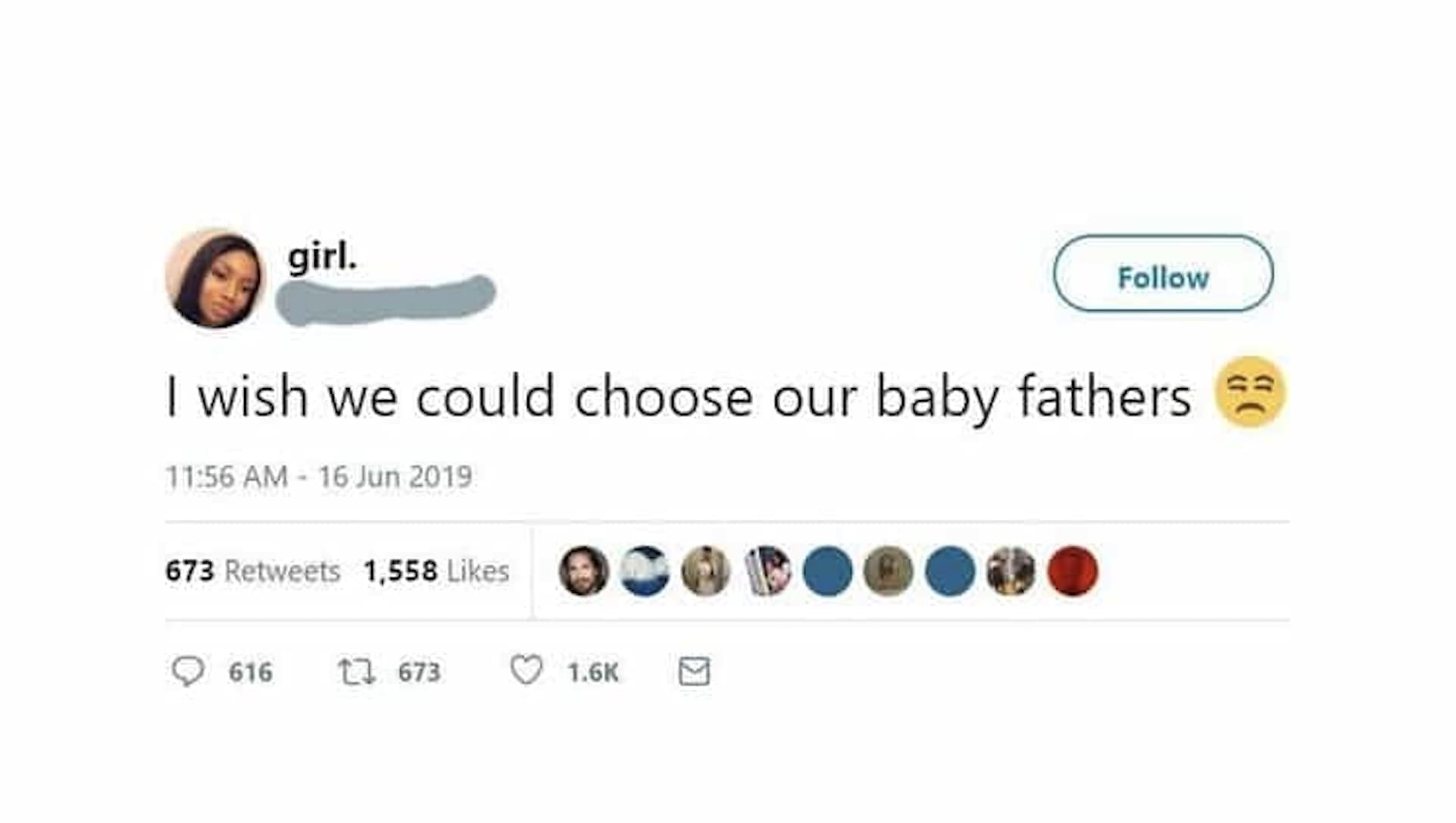Click the tweet text about baby fathers
The image size is (1456, 823).
678,396
